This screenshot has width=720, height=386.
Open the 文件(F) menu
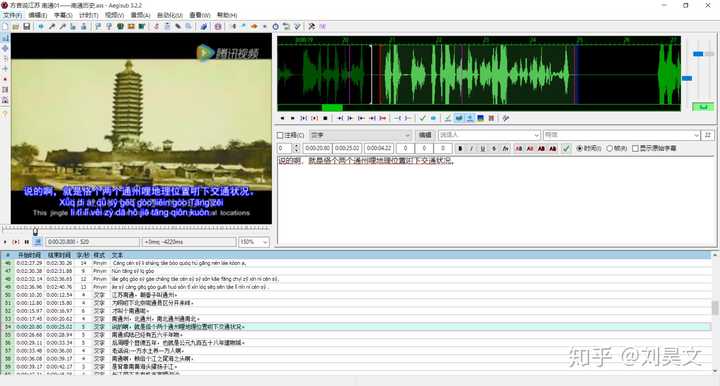13,15
